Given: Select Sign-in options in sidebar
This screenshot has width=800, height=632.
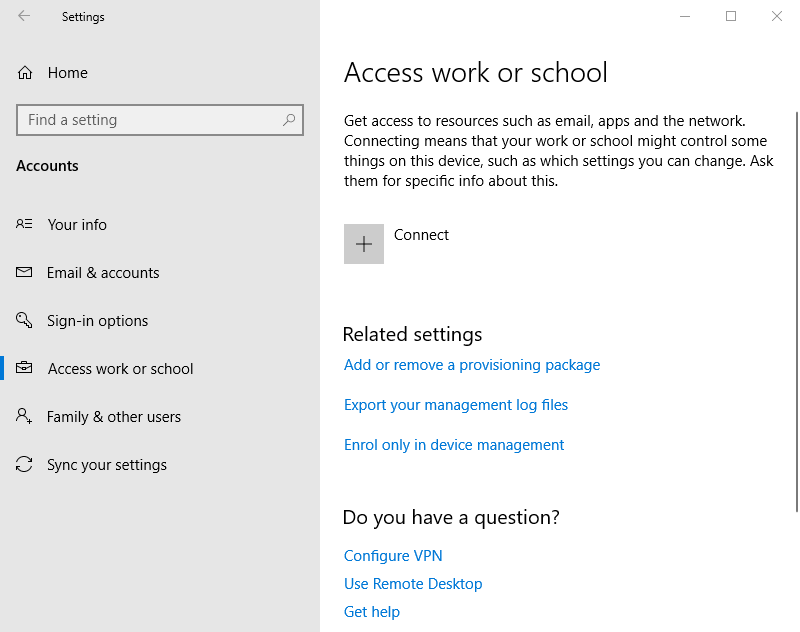Looking at the screenshot, I should pos(97,321).
